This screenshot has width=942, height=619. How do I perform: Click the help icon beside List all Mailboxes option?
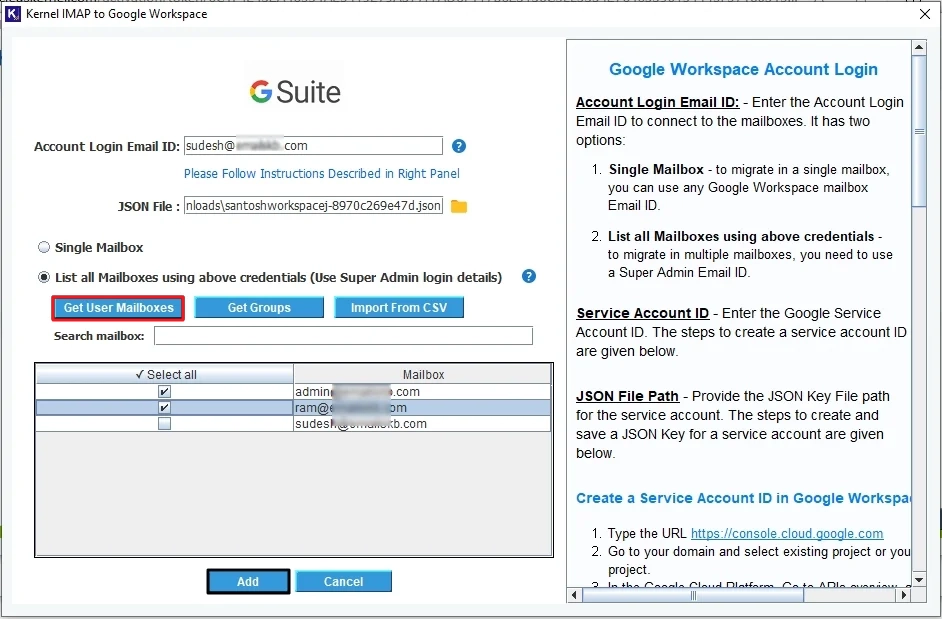[528, 276]
